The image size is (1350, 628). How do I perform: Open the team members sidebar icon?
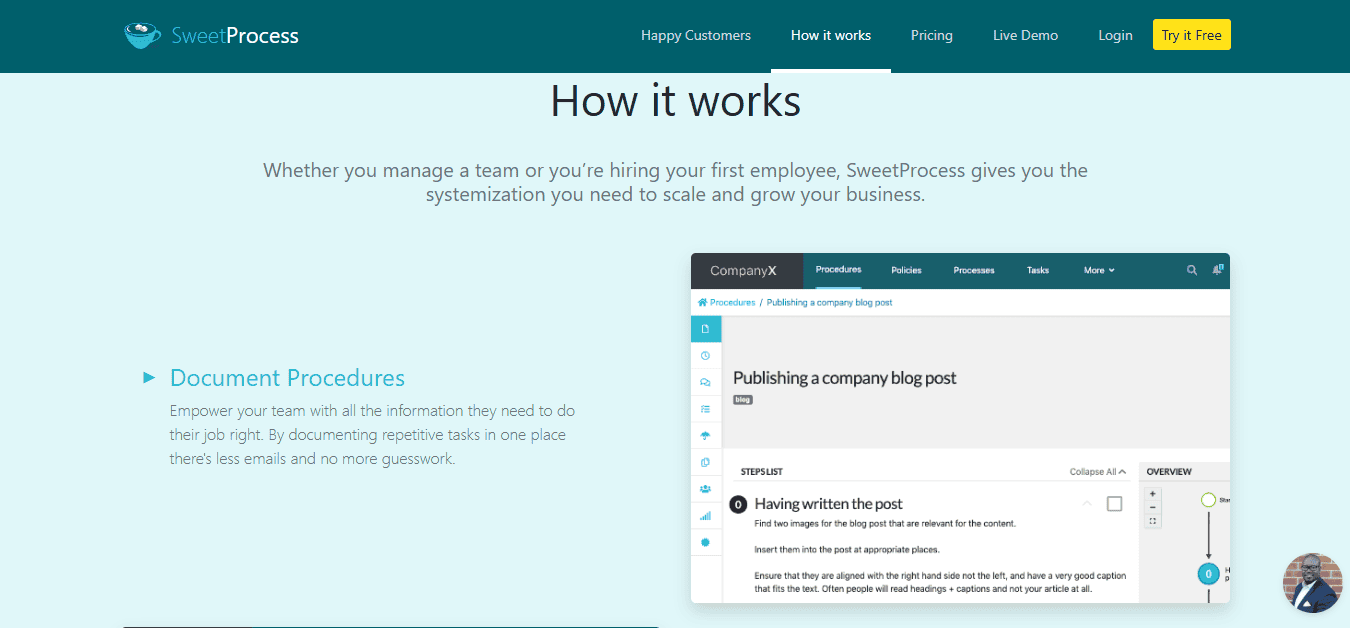(706, 489)
